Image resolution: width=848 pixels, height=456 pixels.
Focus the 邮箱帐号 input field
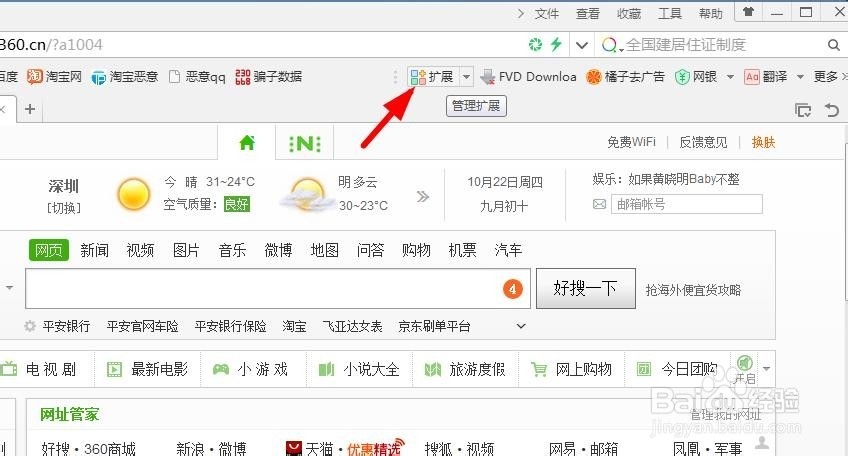[x=687, y=204]
